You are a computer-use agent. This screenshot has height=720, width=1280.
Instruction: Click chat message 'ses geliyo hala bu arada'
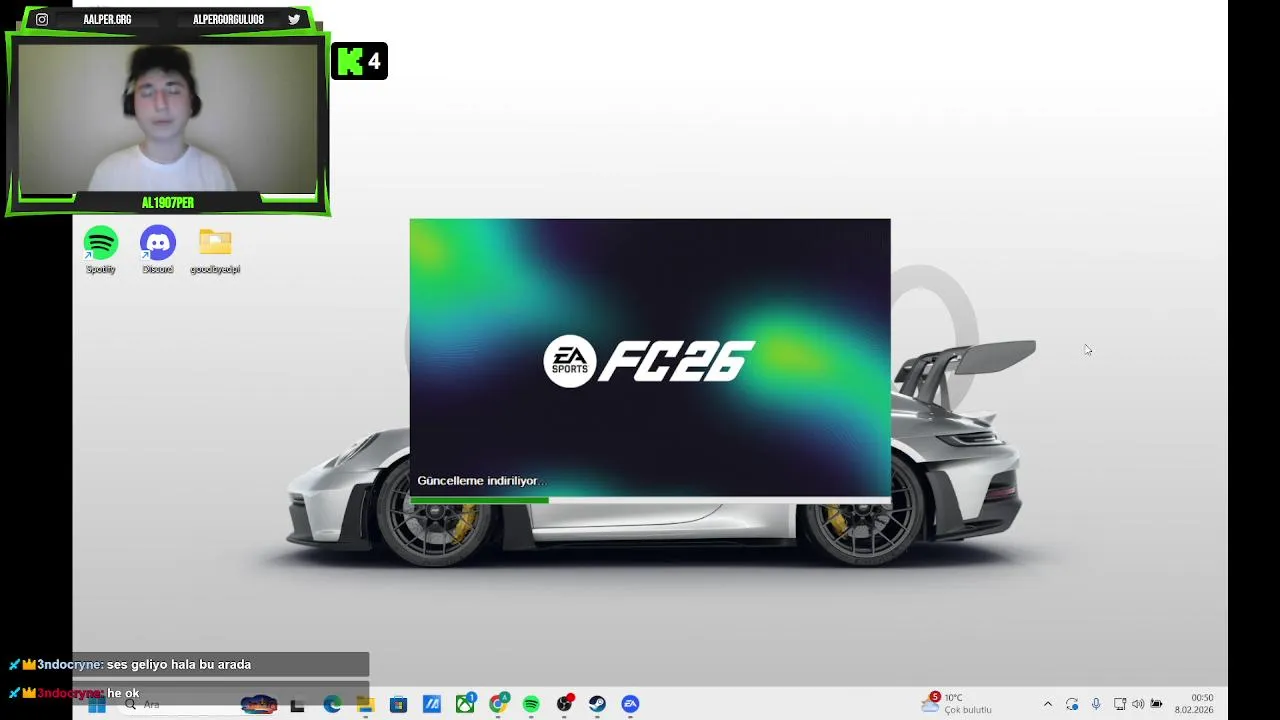[x=179, y=664]
